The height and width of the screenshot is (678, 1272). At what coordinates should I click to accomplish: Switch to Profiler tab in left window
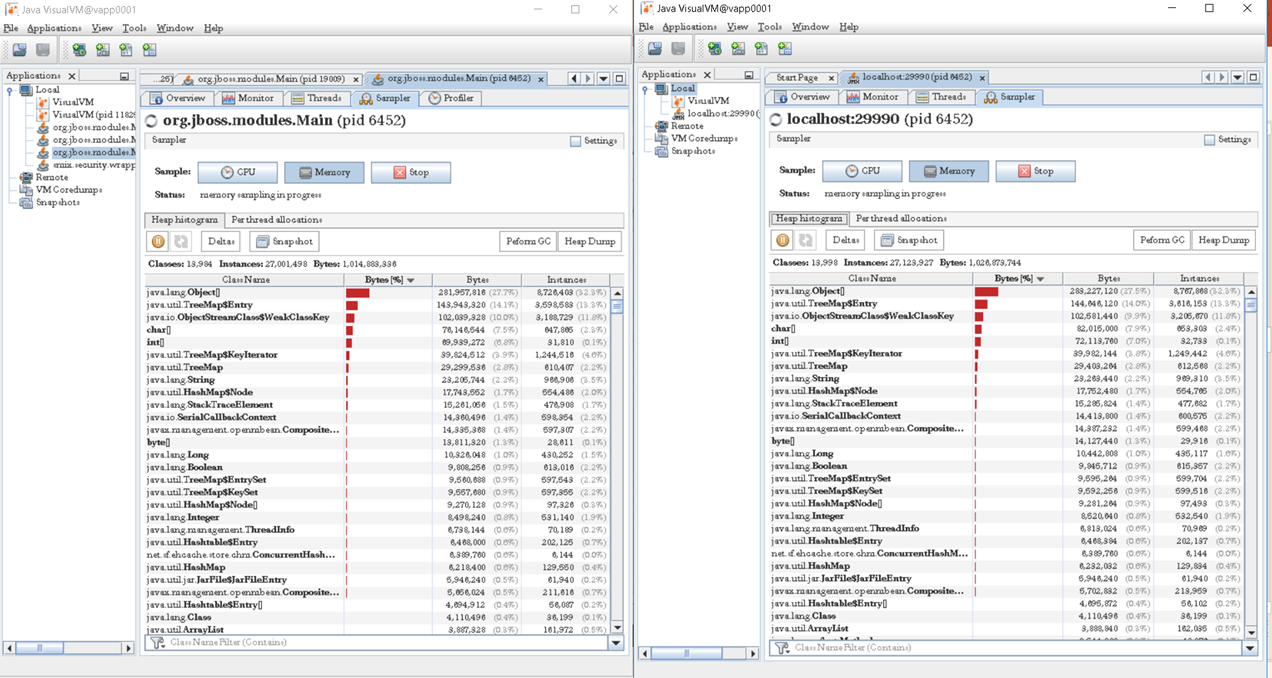451,98
